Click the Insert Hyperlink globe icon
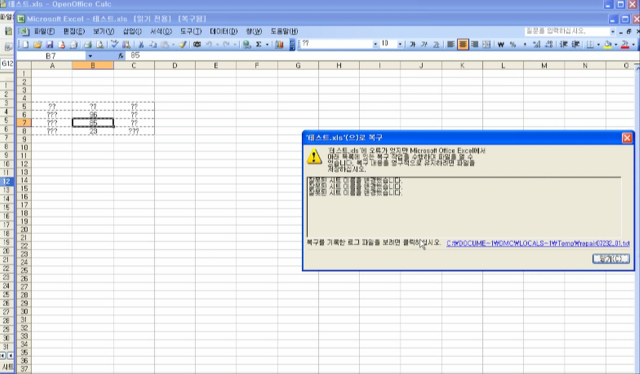The image size is (640, 374). (247, 44)
